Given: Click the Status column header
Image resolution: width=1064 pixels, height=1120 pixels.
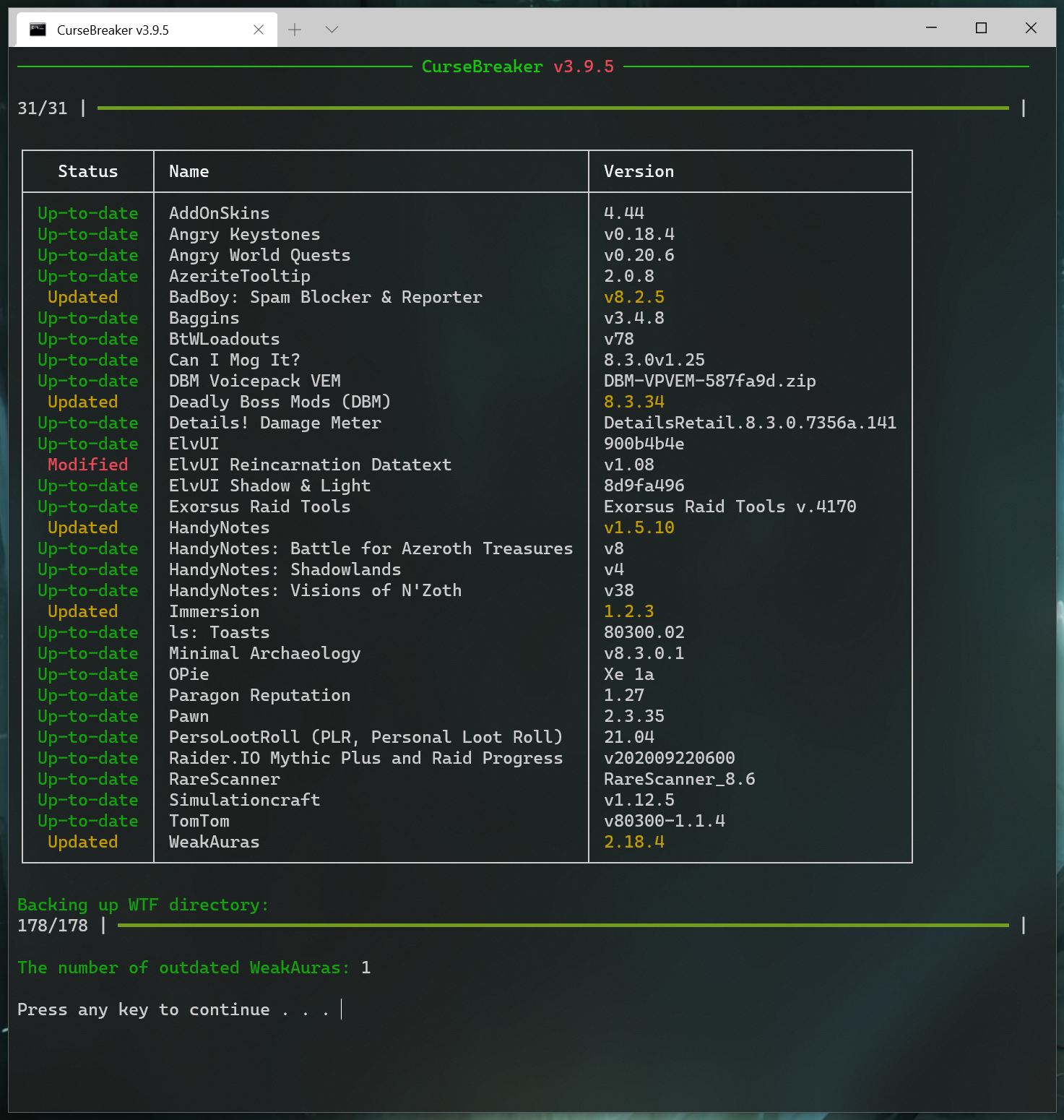Looking at the screenshot, I should (88, 171).
